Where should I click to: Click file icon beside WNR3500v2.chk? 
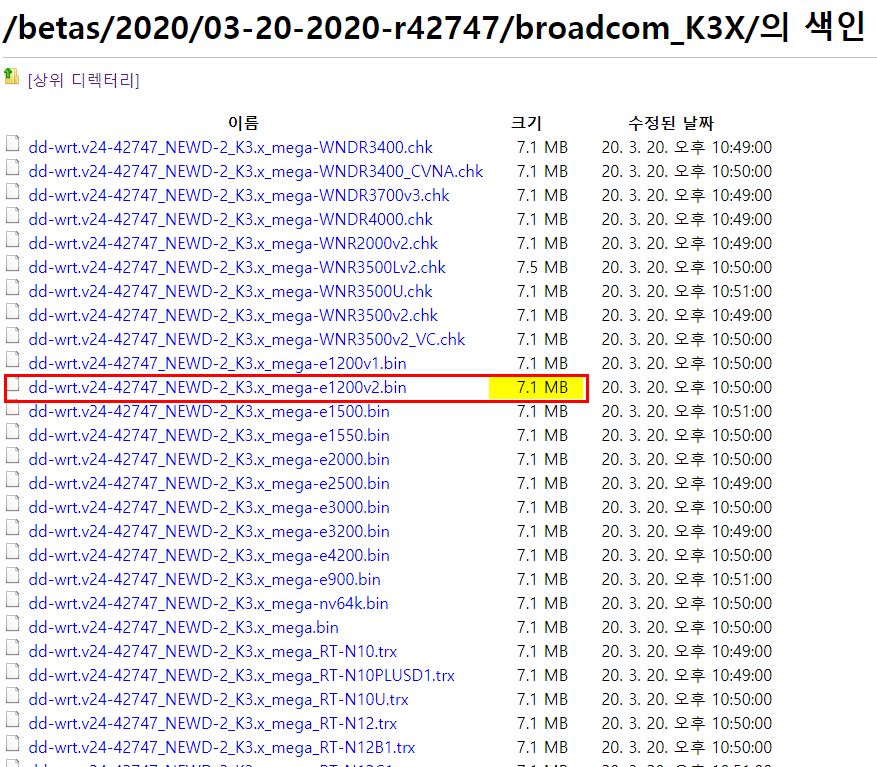pyautogui.click(x=13, y=313)
